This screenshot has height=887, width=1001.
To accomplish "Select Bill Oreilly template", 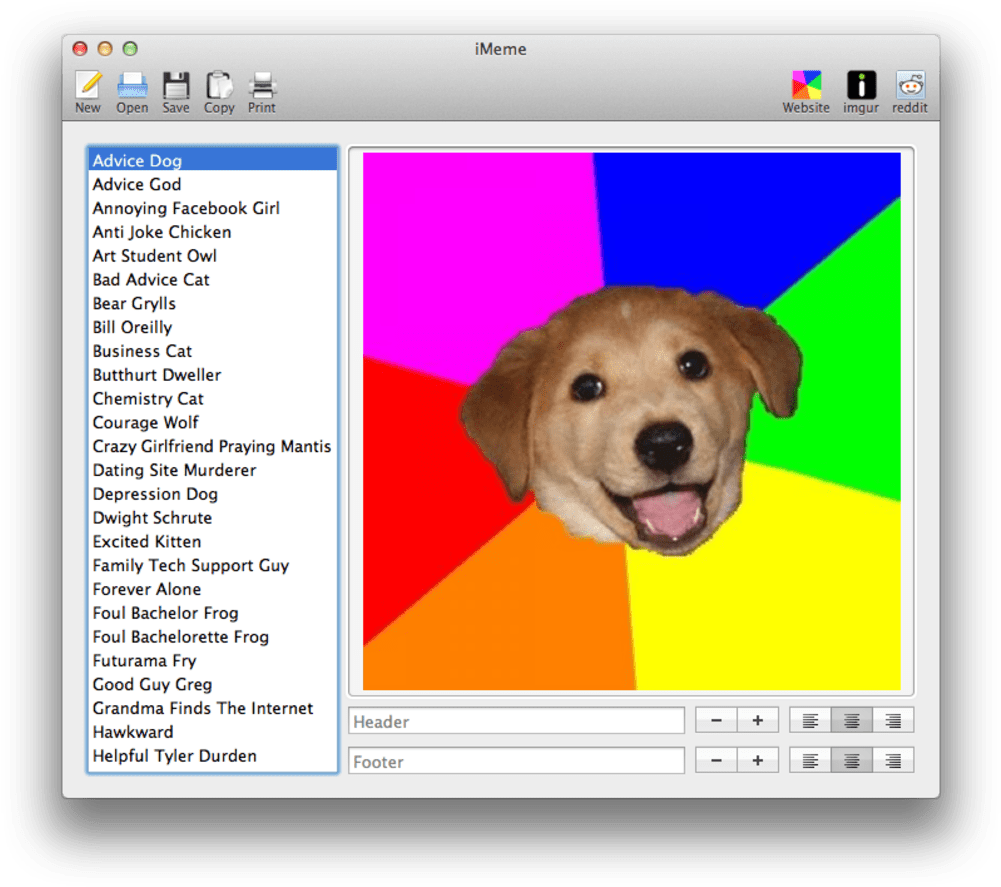I will (213, 327).
